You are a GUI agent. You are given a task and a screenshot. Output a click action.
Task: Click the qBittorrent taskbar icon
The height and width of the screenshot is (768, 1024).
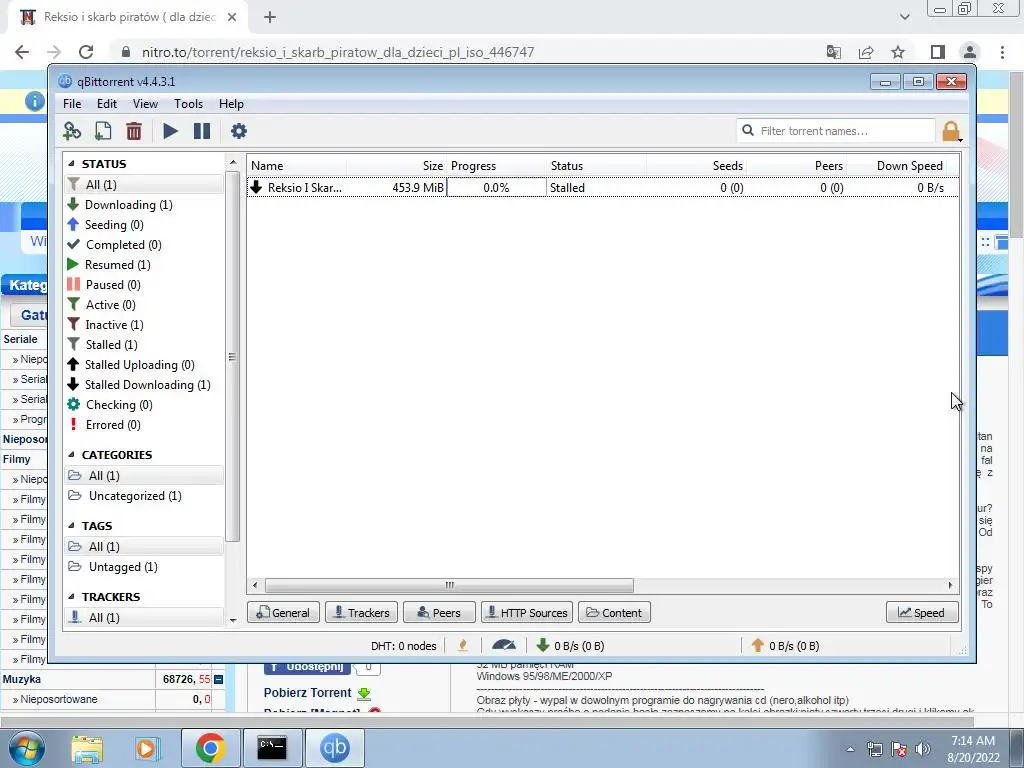334,748
